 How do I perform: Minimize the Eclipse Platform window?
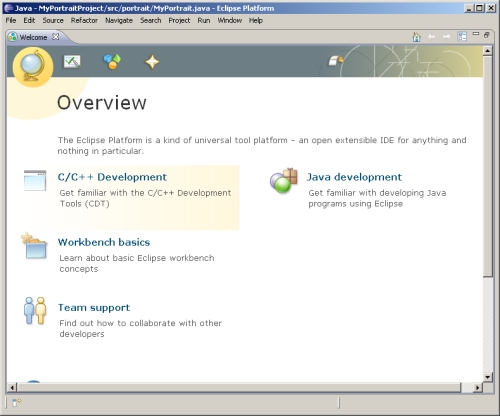click(x=469, y=8)
